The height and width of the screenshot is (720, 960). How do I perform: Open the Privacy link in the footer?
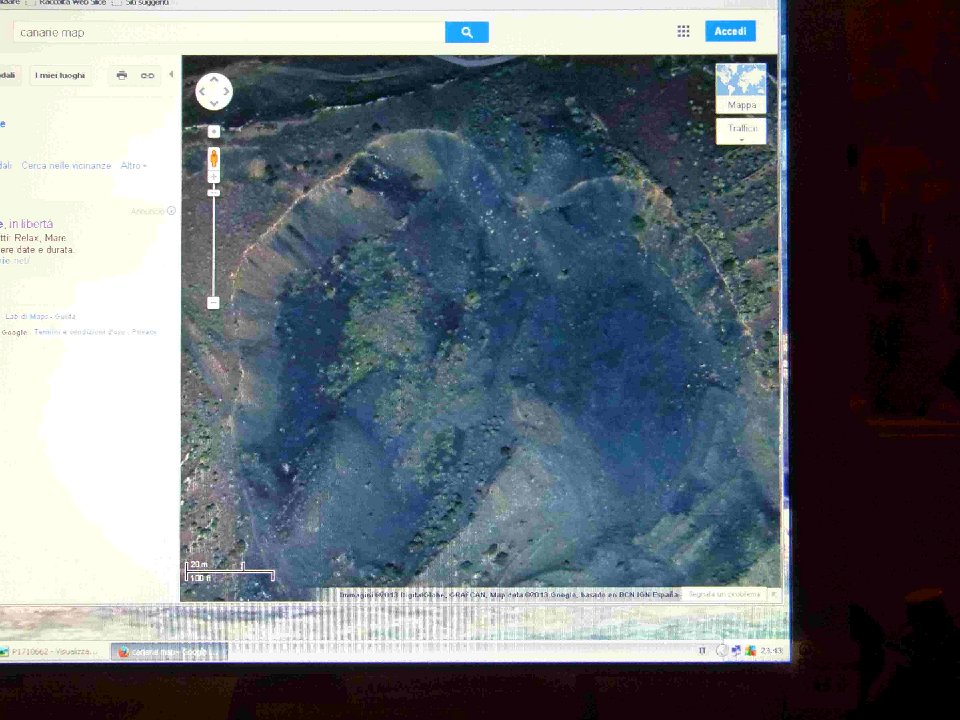pyautogui.click(x=144, y=332)
